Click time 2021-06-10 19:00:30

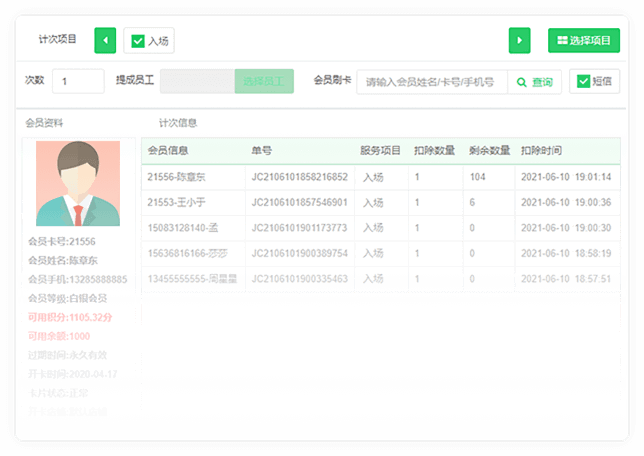[566, 228]
